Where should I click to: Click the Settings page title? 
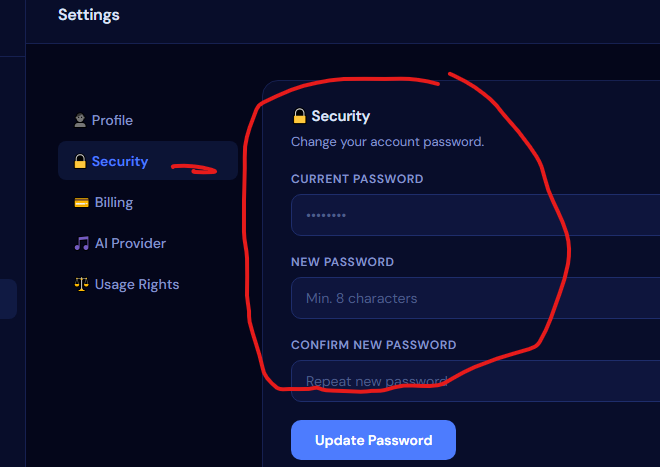[89, 15]
